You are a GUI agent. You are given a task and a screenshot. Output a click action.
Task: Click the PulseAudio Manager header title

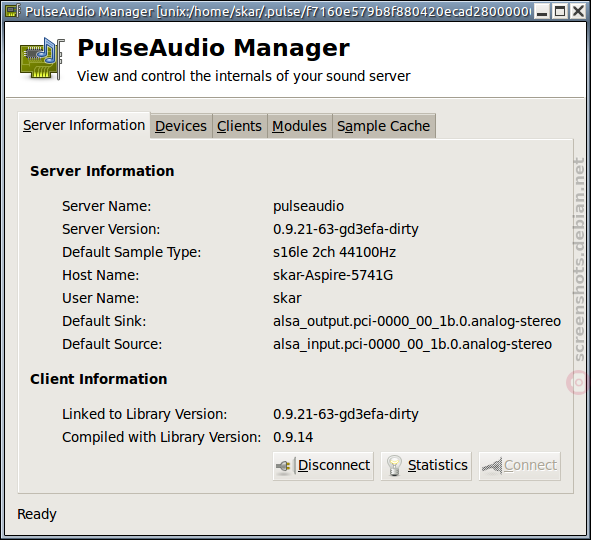(x=213, y=48)
